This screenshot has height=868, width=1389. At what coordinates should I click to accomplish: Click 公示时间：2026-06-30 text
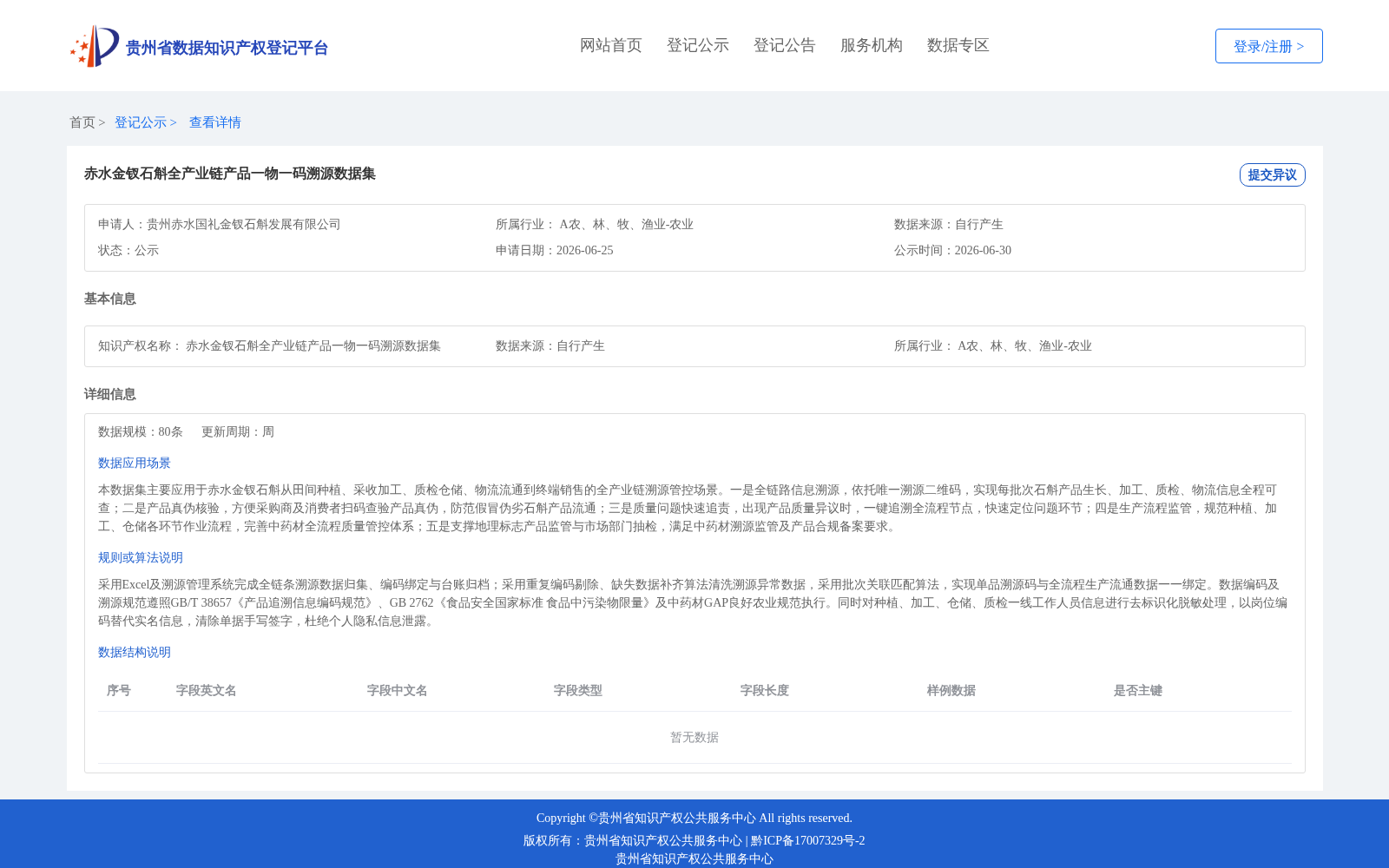952,250
